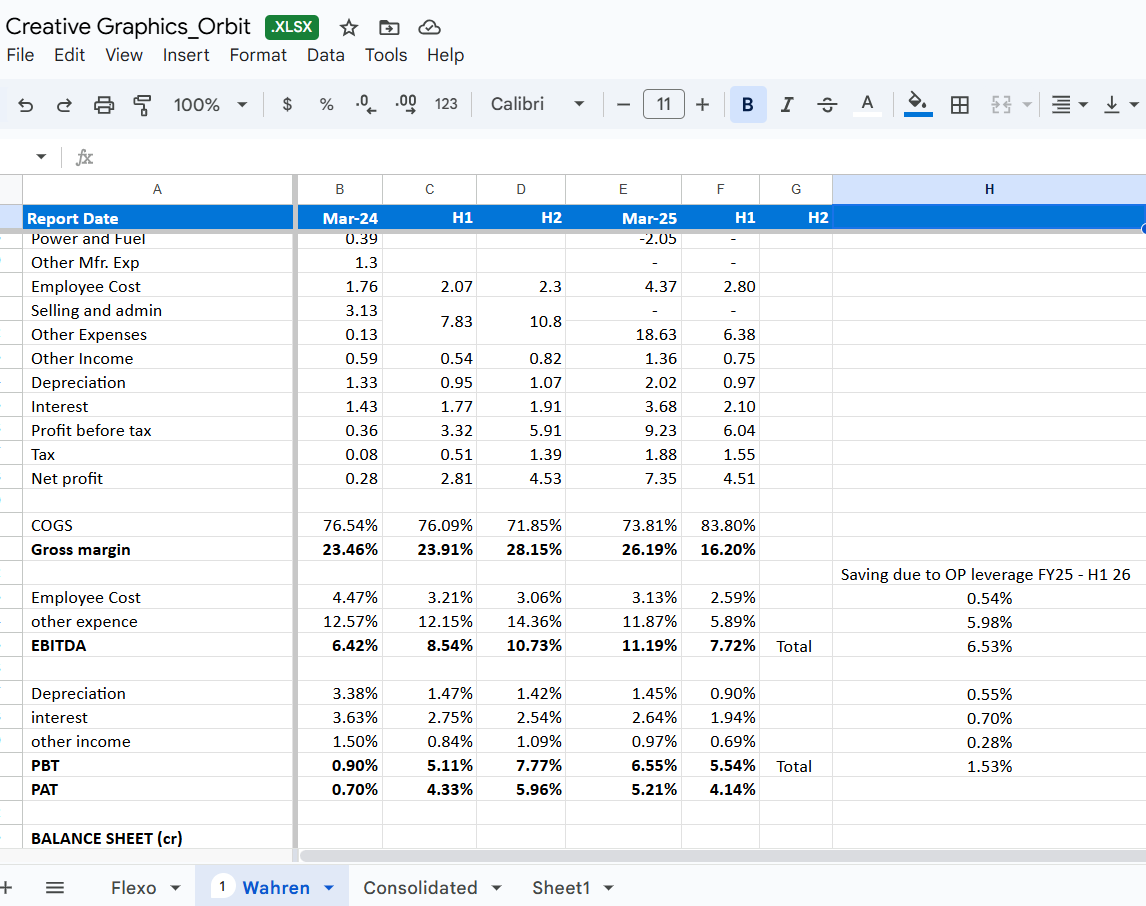Open the Name box dropdown arrow
This screenshot has height=906, width=1146.
pyautogui.click(x=41, y=157)
